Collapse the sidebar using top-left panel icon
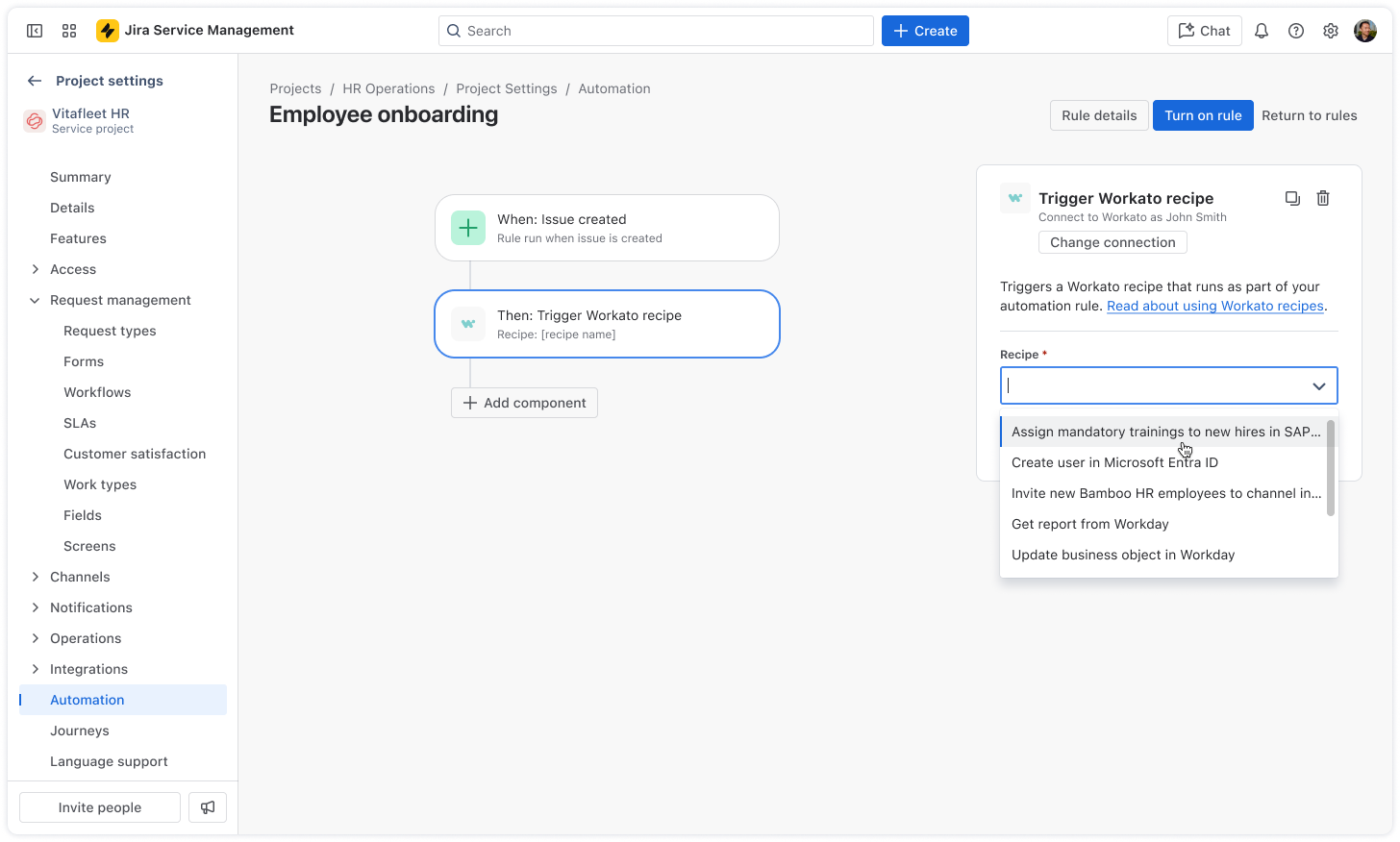The width and height of the screenshot is (1400, 842). point(35,31)
